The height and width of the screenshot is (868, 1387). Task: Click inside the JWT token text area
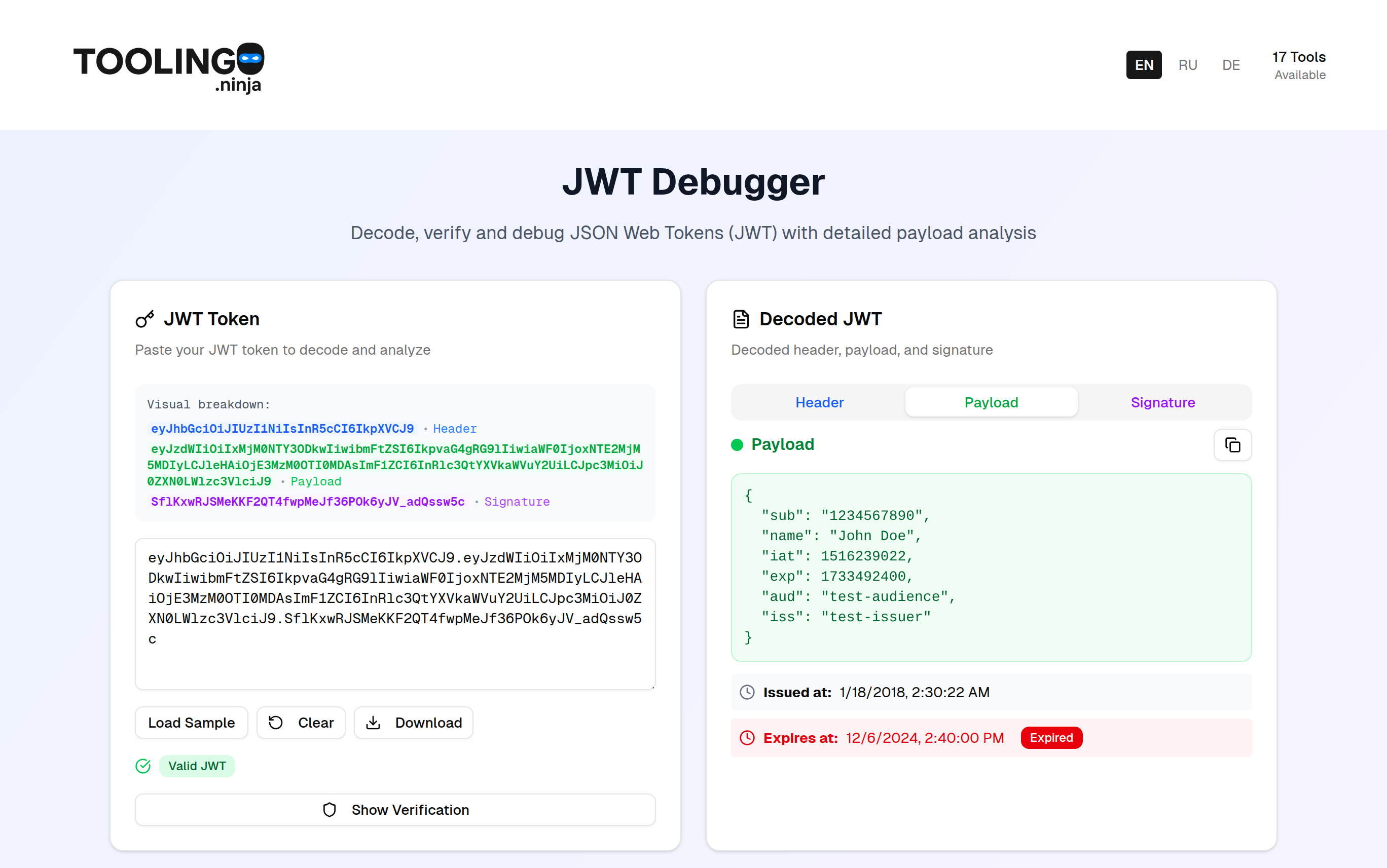[395, 614]
